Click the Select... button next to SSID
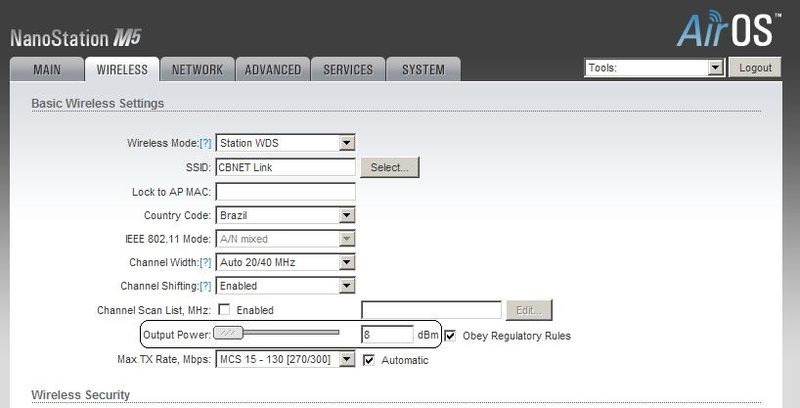The height and width of the screenshot is (408, 800). (x=390, y=167)
